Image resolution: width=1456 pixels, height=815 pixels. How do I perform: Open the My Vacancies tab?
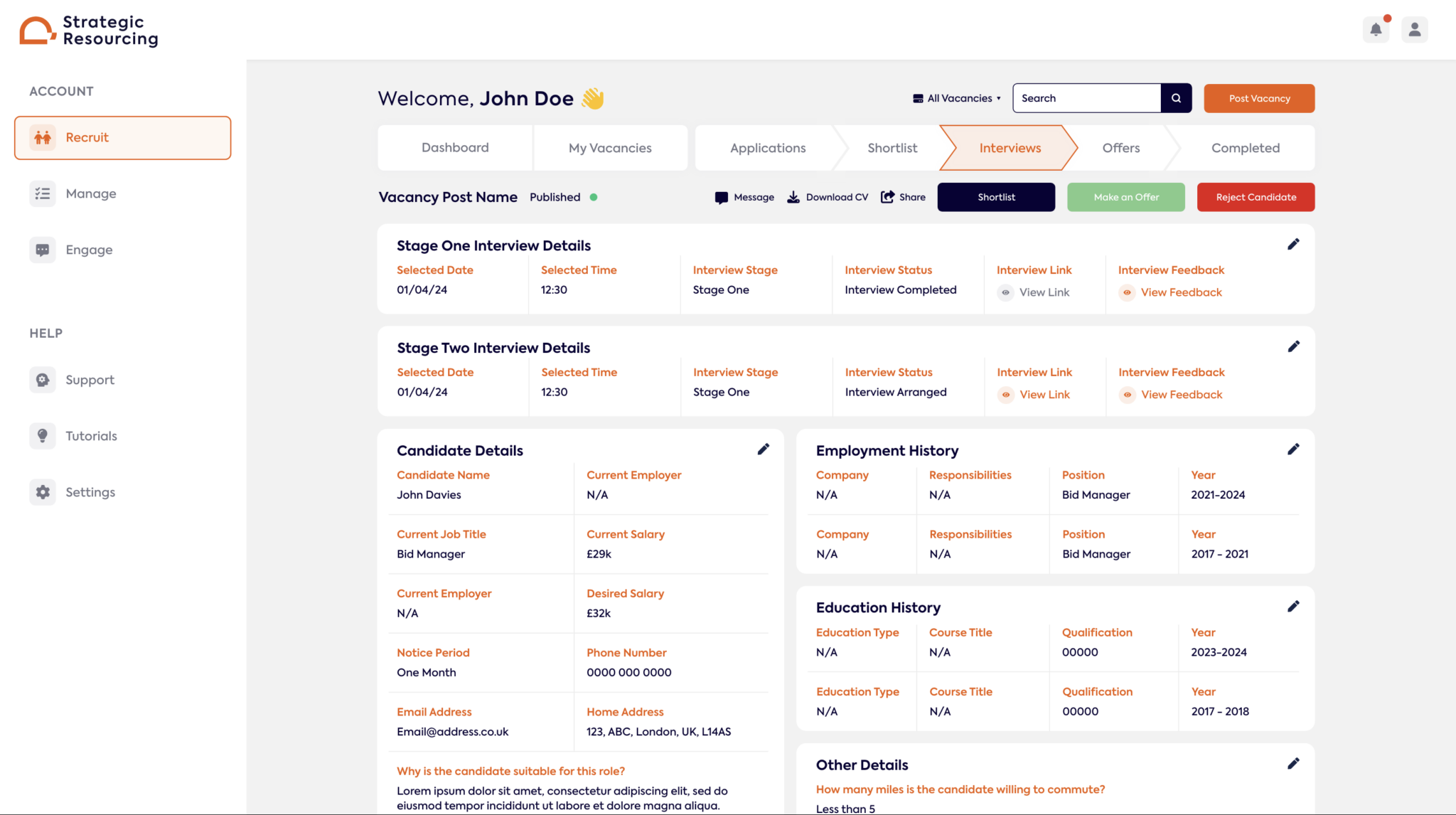[x=610, y=147]
